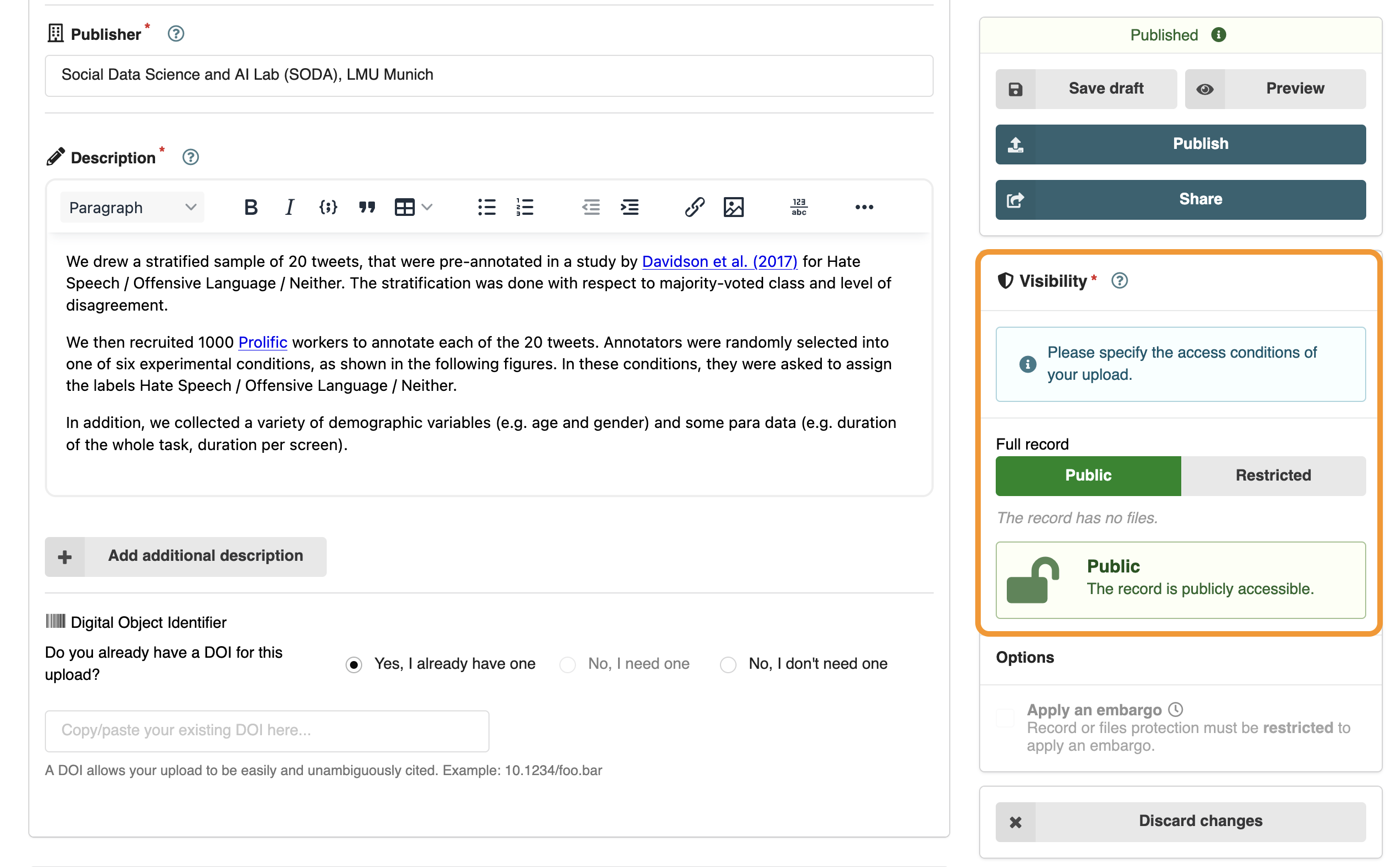1400x867 pixels.
Task: Insert block quote
Action: click(367, 207)
